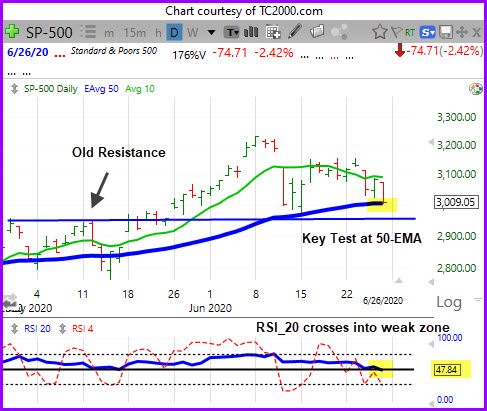Open the color wheel chart settings icon
487x411 pixels.
[x=476, y=89]
